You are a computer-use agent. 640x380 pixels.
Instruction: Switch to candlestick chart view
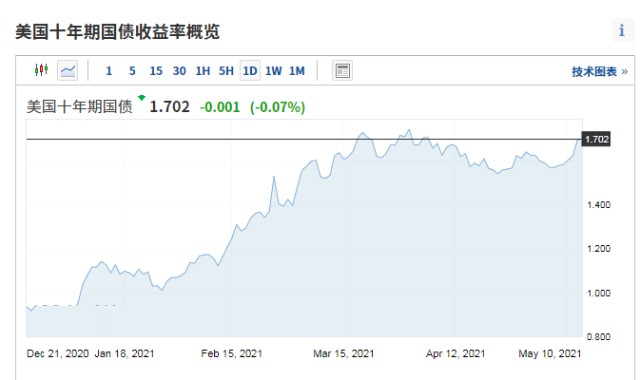[x=41, y=70]
